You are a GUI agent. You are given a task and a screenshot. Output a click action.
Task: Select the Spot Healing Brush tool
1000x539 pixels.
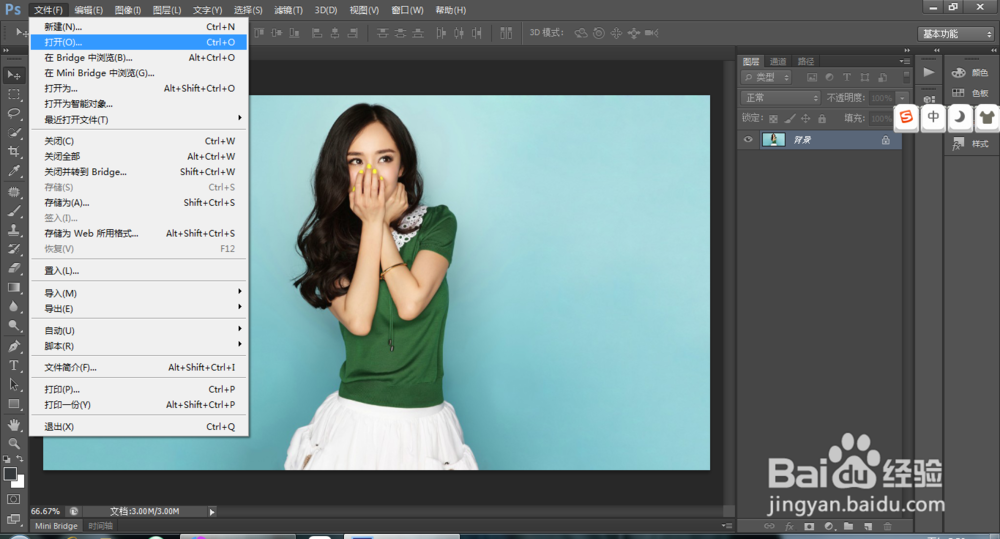pyautogui.click(x=13, y=192)
